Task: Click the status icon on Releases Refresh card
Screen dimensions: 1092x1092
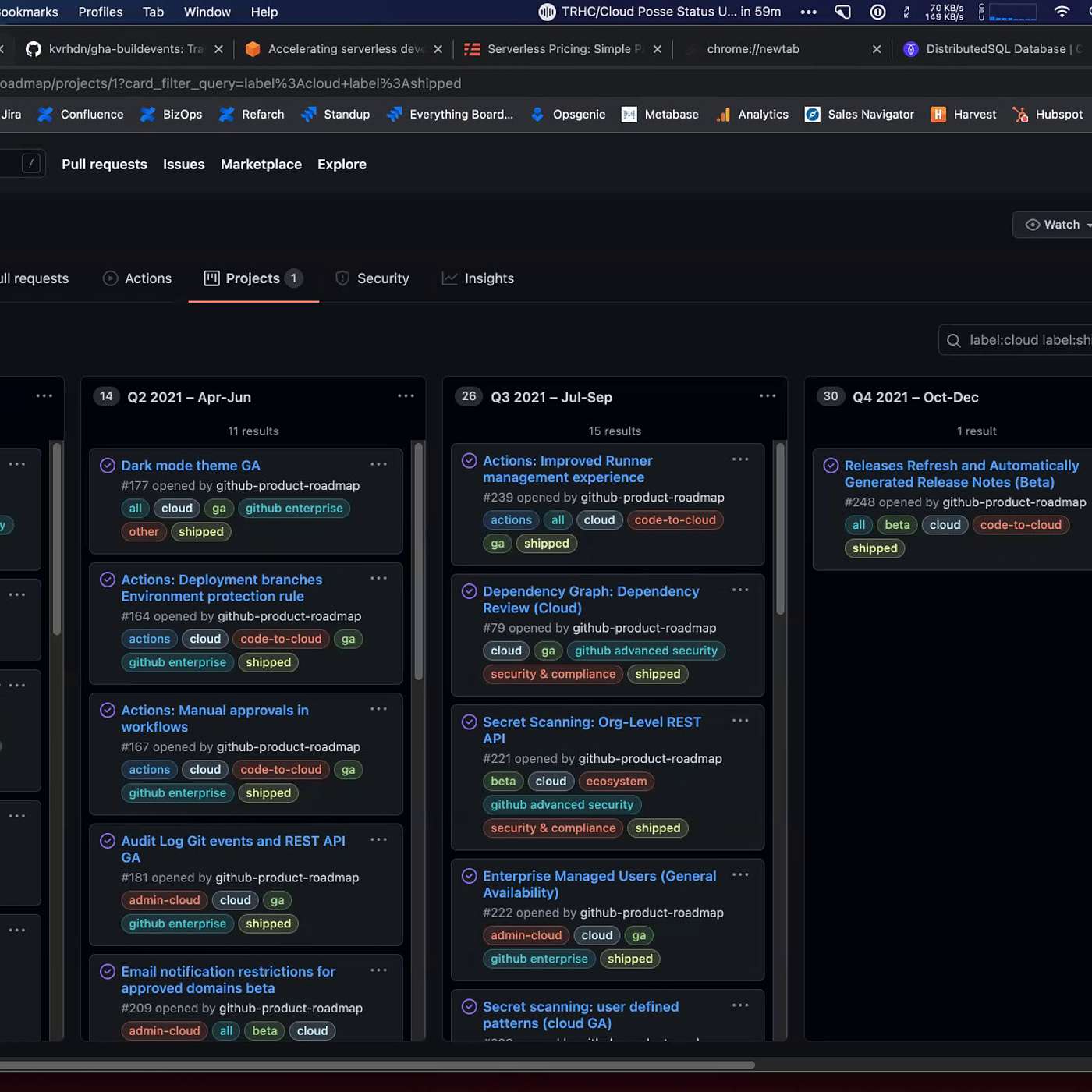Action: [x=831, y=466]
